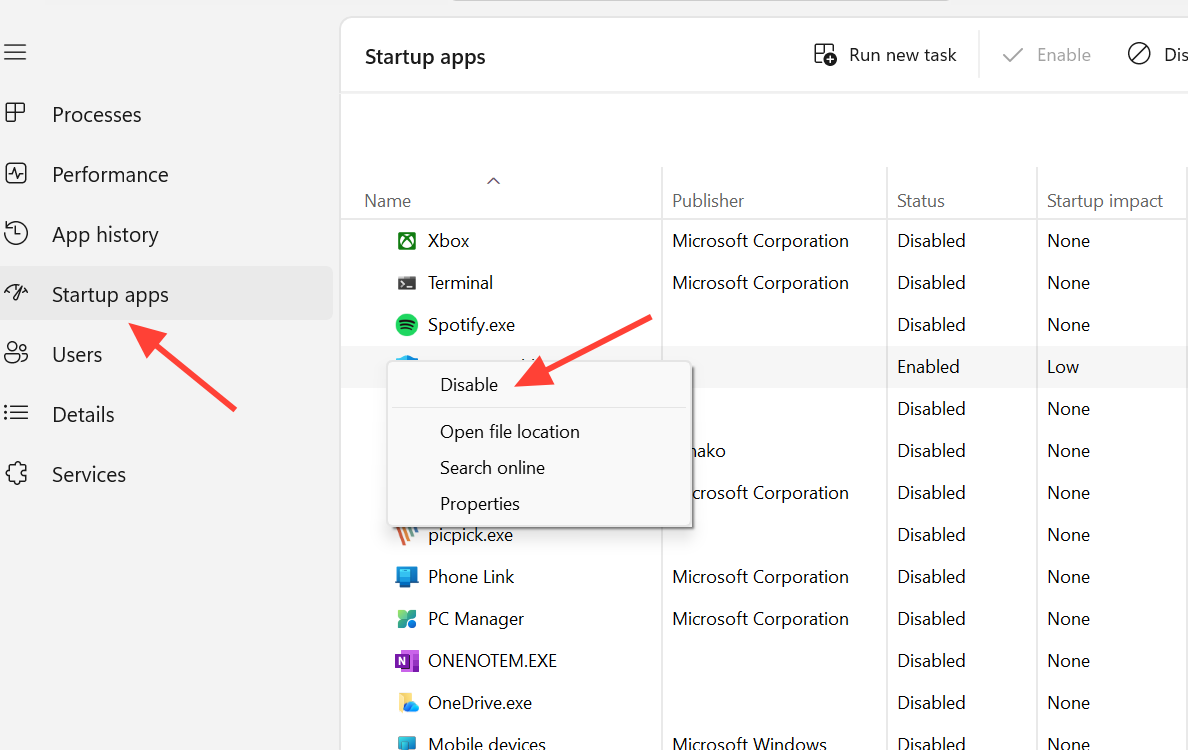Click Disabled status in Terminal row

point(931,283)
